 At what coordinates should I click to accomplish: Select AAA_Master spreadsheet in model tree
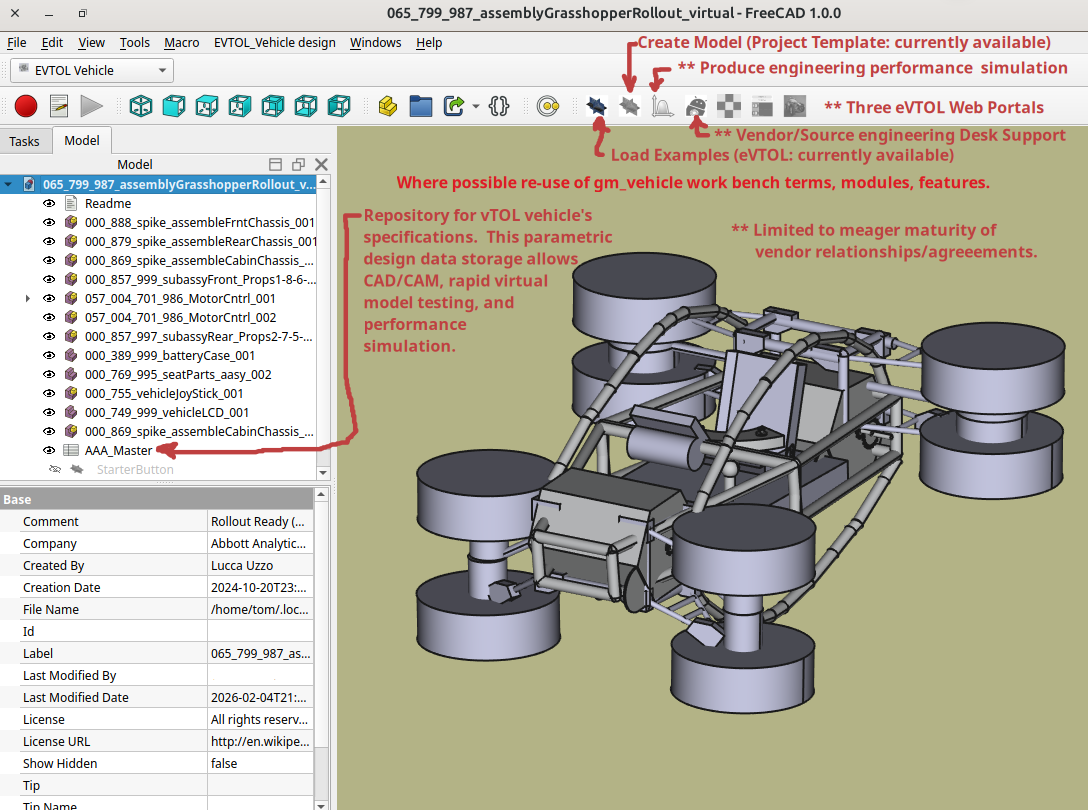(x=118, y=450)
